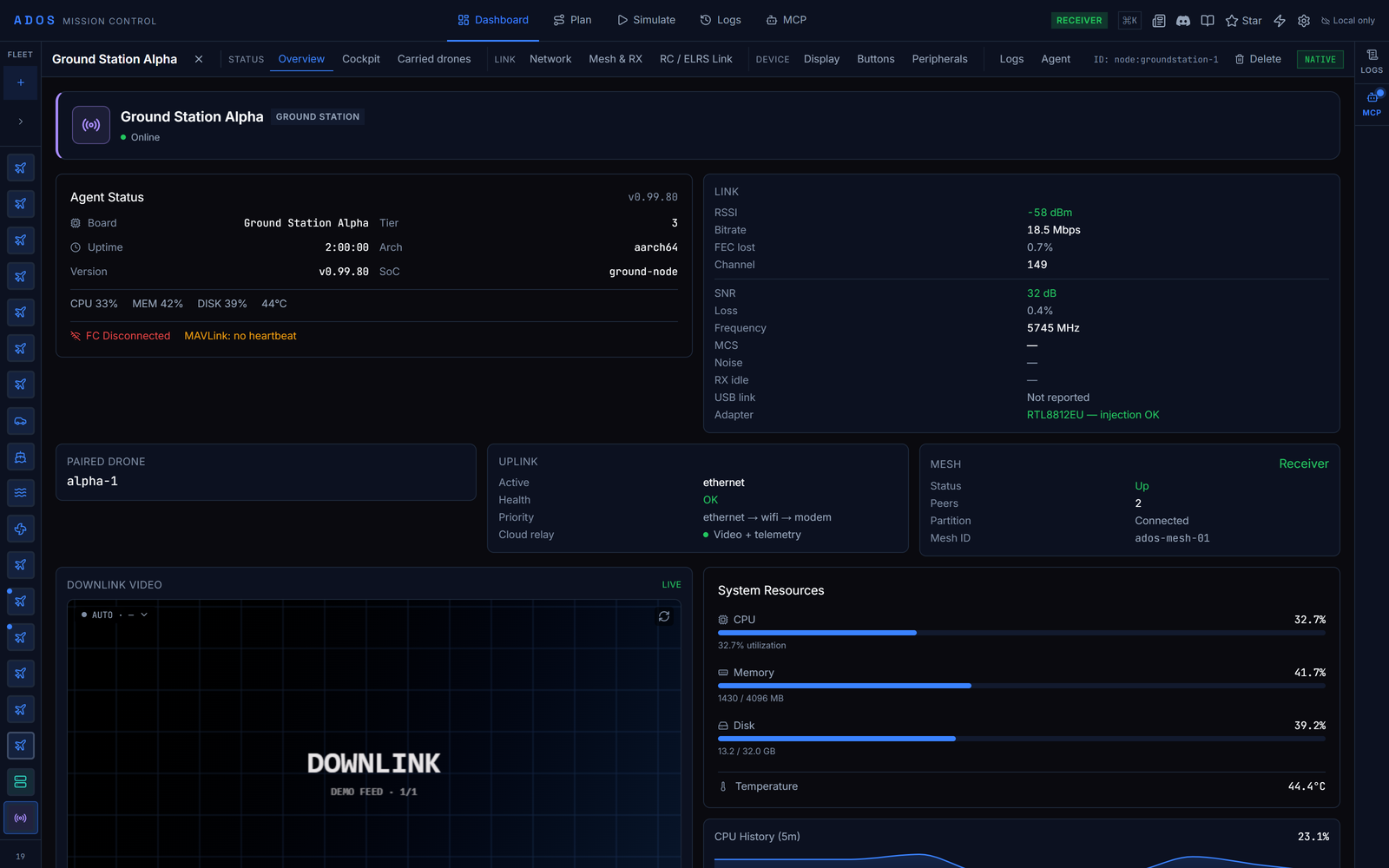Open the LOGS panel in the right rail
This screenshot has width=1389, height=868.
coord(1372,61)
